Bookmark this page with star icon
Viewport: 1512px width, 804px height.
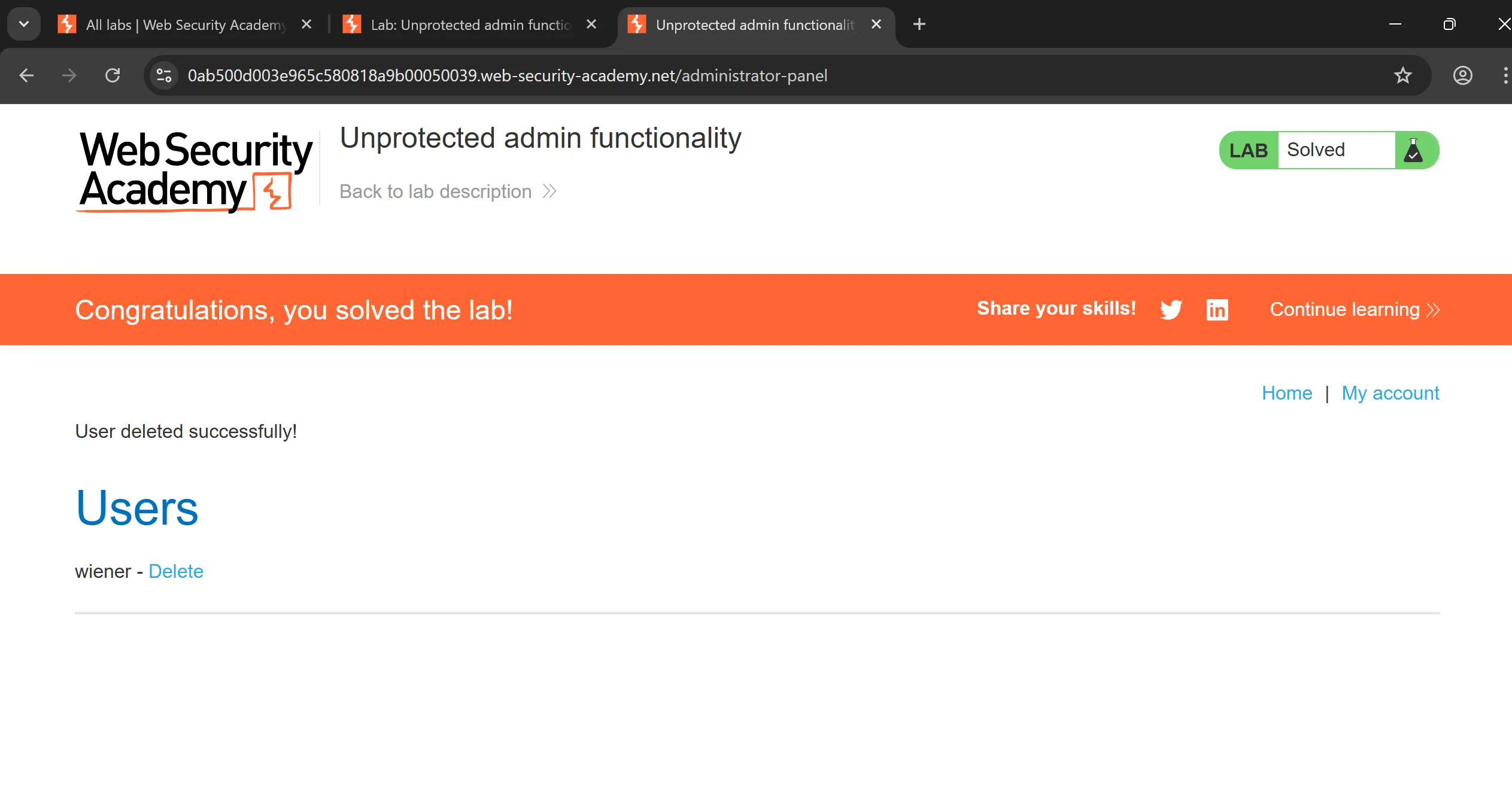[1402, 75]
